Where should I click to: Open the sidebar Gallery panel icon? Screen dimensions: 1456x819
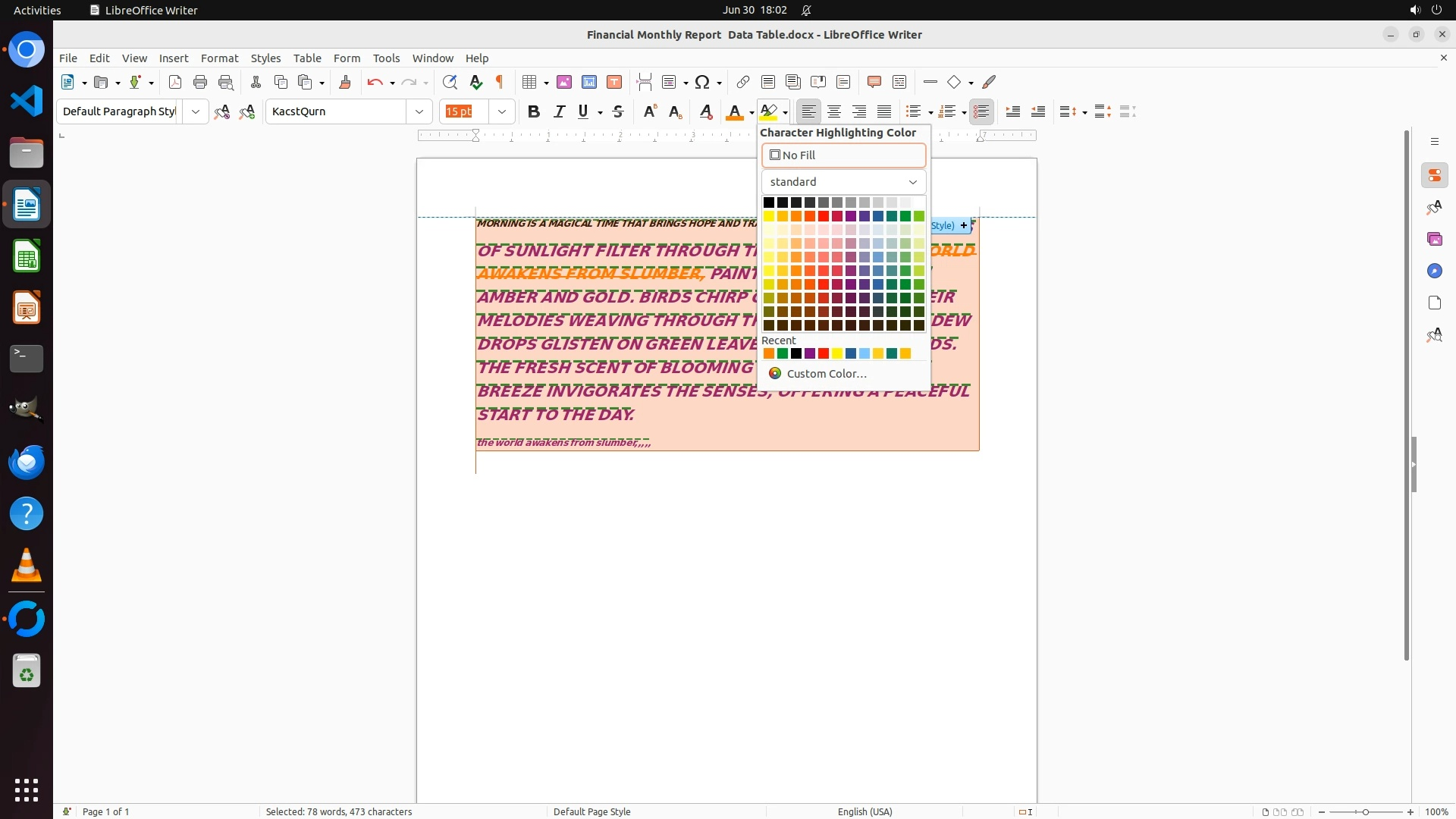(x=1434, y=240)
